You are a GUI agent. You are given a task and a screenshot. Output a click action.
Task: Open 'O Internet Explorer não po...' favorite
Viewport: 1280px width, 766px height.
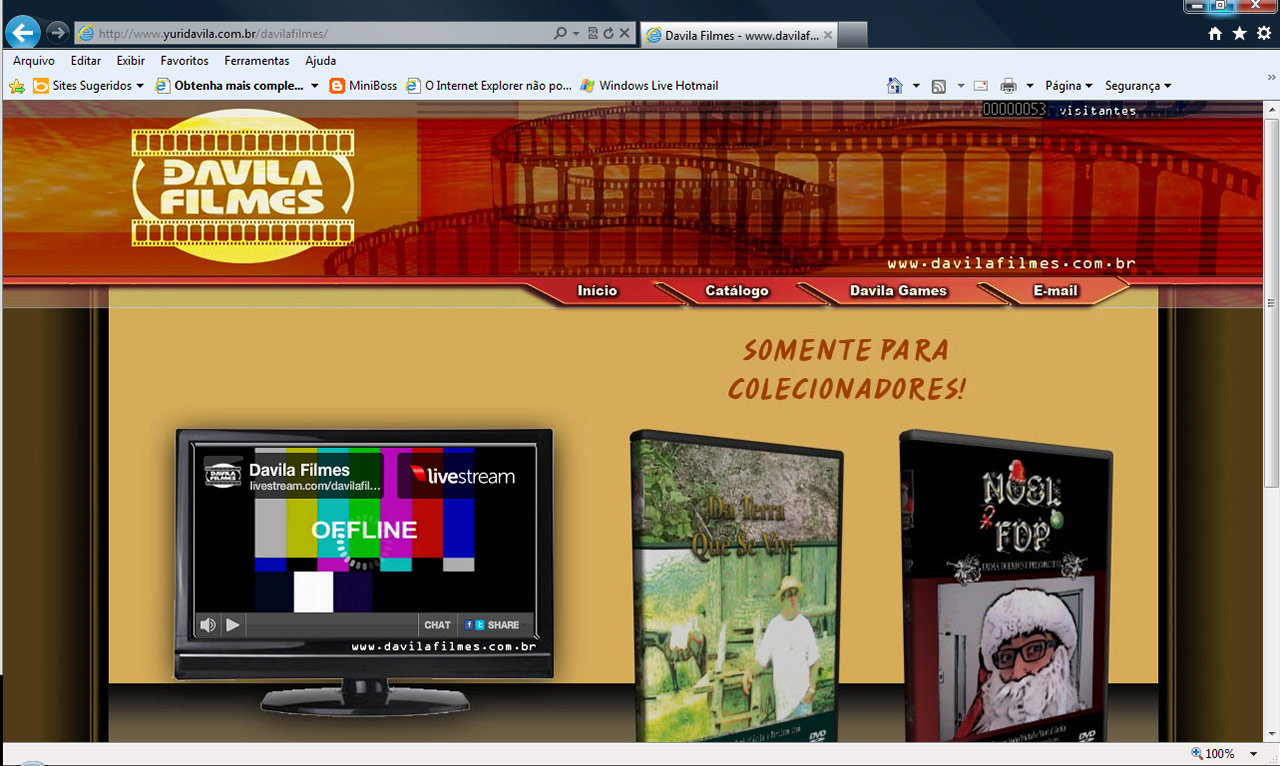tap(489, 86)
